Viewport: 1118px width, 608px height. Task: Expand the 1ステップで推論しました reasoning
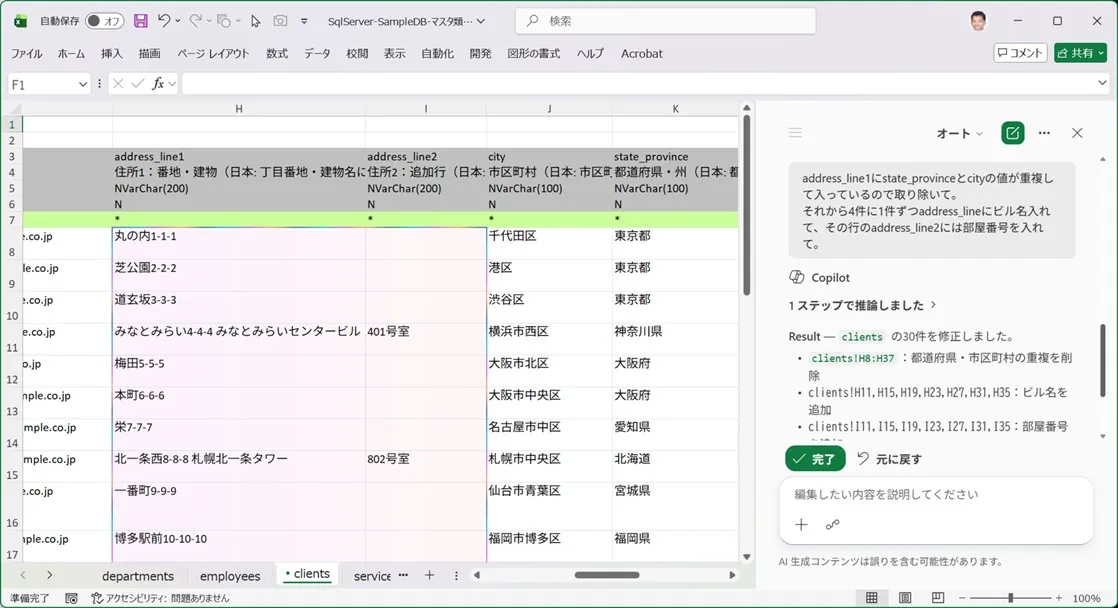(862, 305)
